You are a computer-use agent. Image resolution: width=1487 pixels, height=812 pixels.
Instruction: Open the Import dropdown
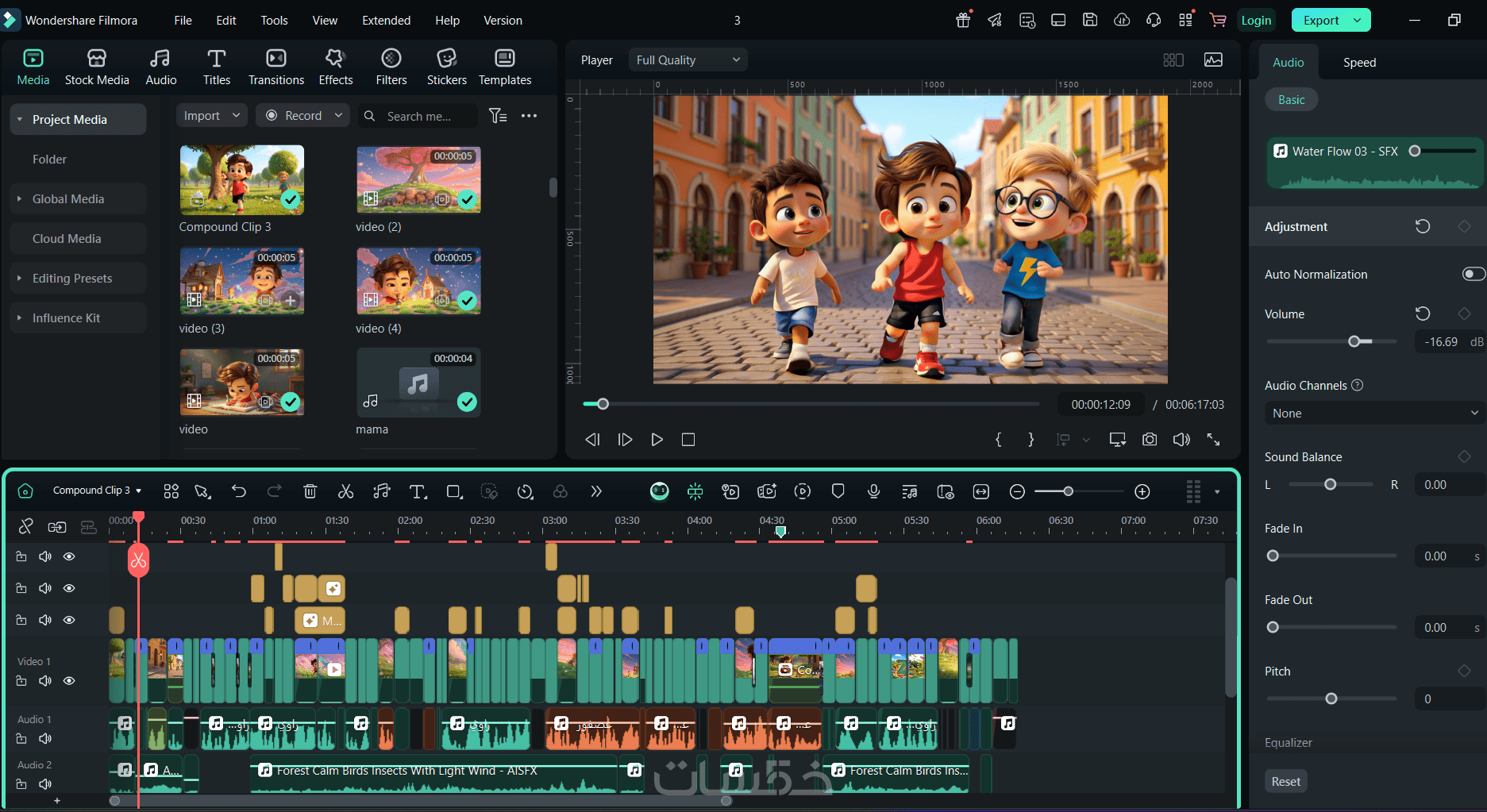click(211, 115)
